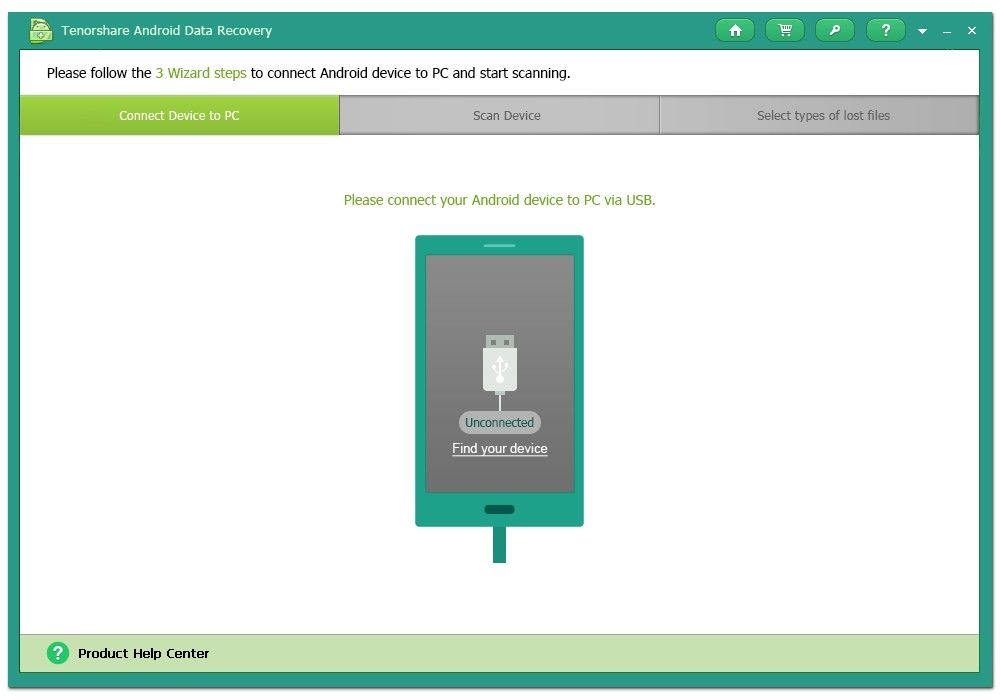
Task: Click the Unconnected status badge
Action: (499, 422)
